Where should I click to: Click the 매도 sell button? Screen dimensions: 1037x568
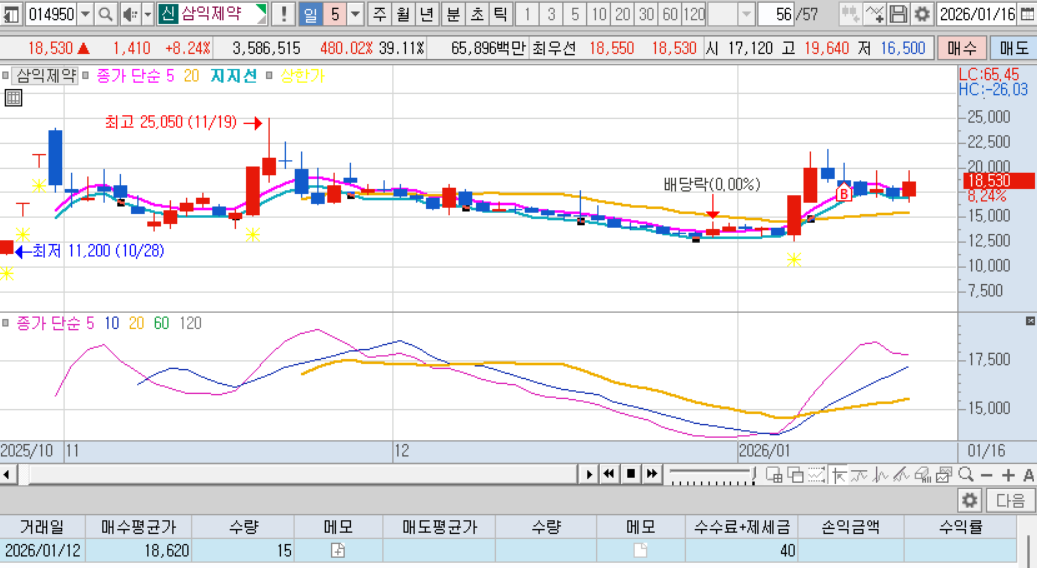coord(1013,48)
